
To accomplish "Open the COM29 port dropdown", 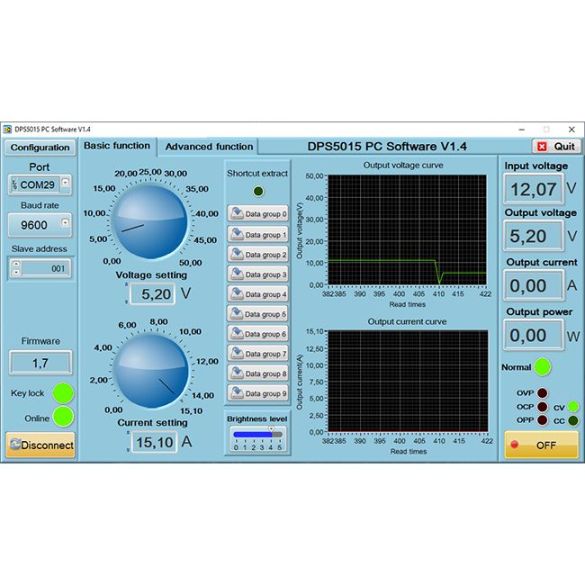I will (65, 182).
